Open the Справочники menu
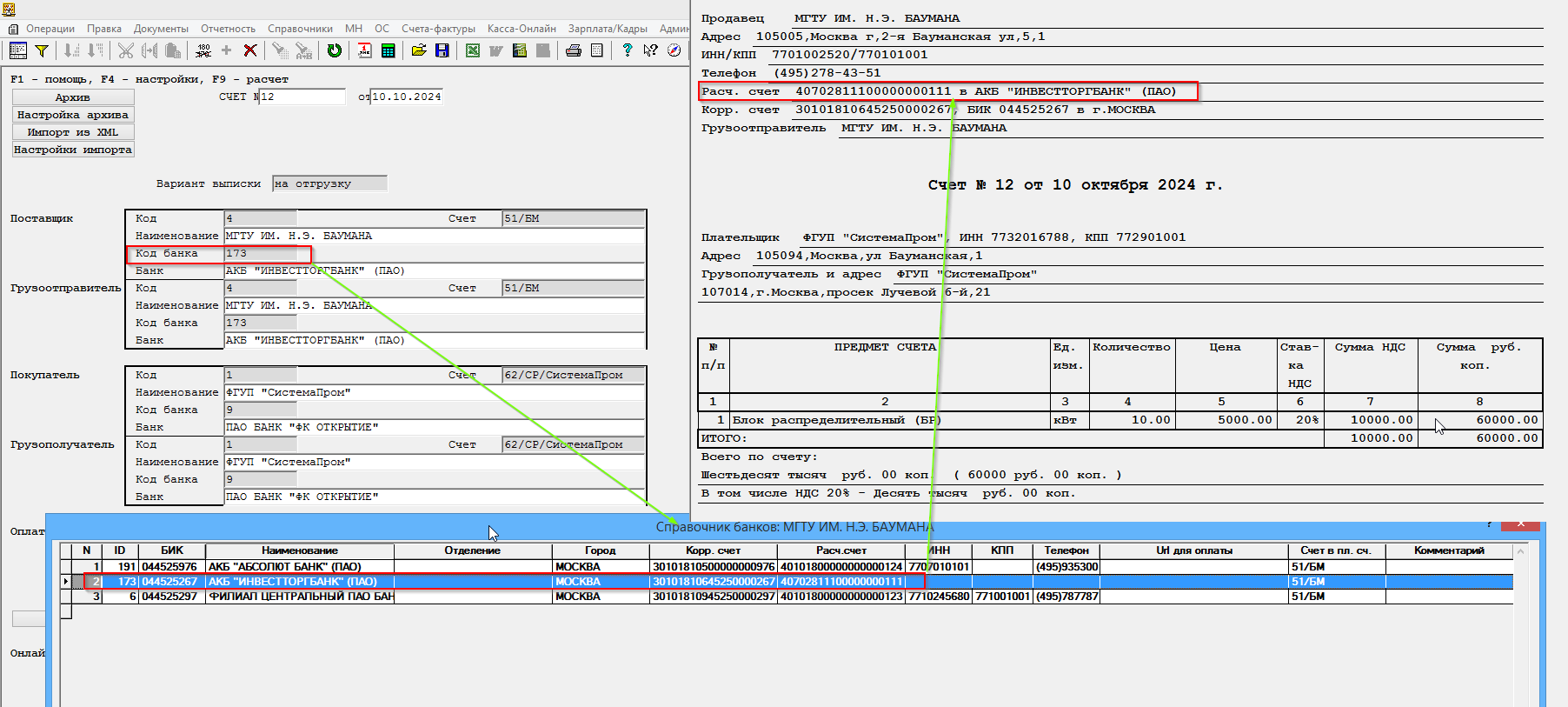Image resolution: width=1568 pixels, height=707 pixels. (x=300, y=29)
